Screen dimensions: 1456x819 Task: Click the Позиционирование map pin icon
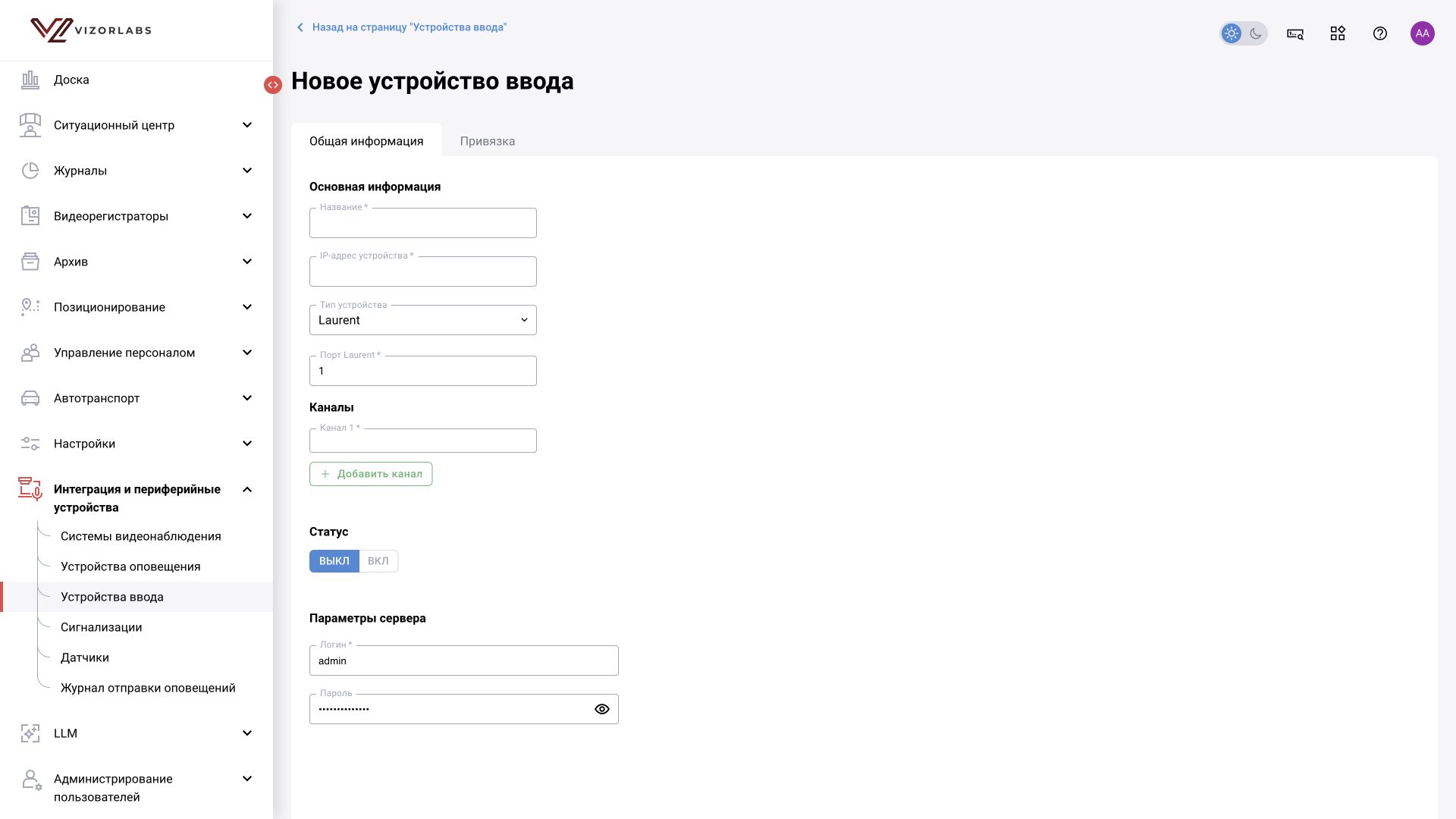tap(30, 307)
